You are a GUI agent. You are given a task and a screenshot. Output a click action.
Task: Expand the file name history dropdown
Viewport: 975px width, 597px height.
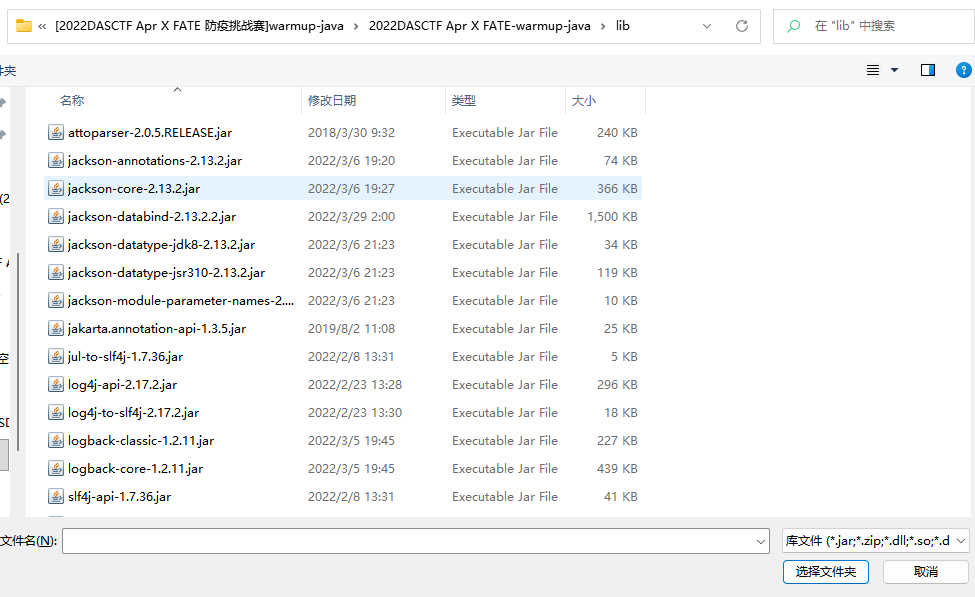[x=761, y=541]
